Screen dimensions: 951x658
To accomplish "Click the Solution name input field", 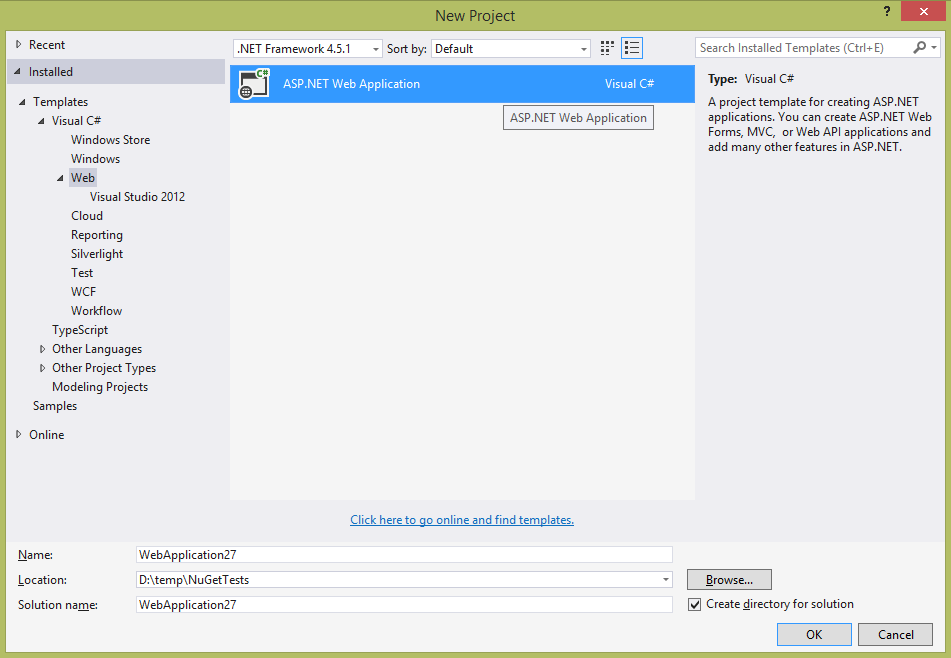I will click(x=404, y=605).
